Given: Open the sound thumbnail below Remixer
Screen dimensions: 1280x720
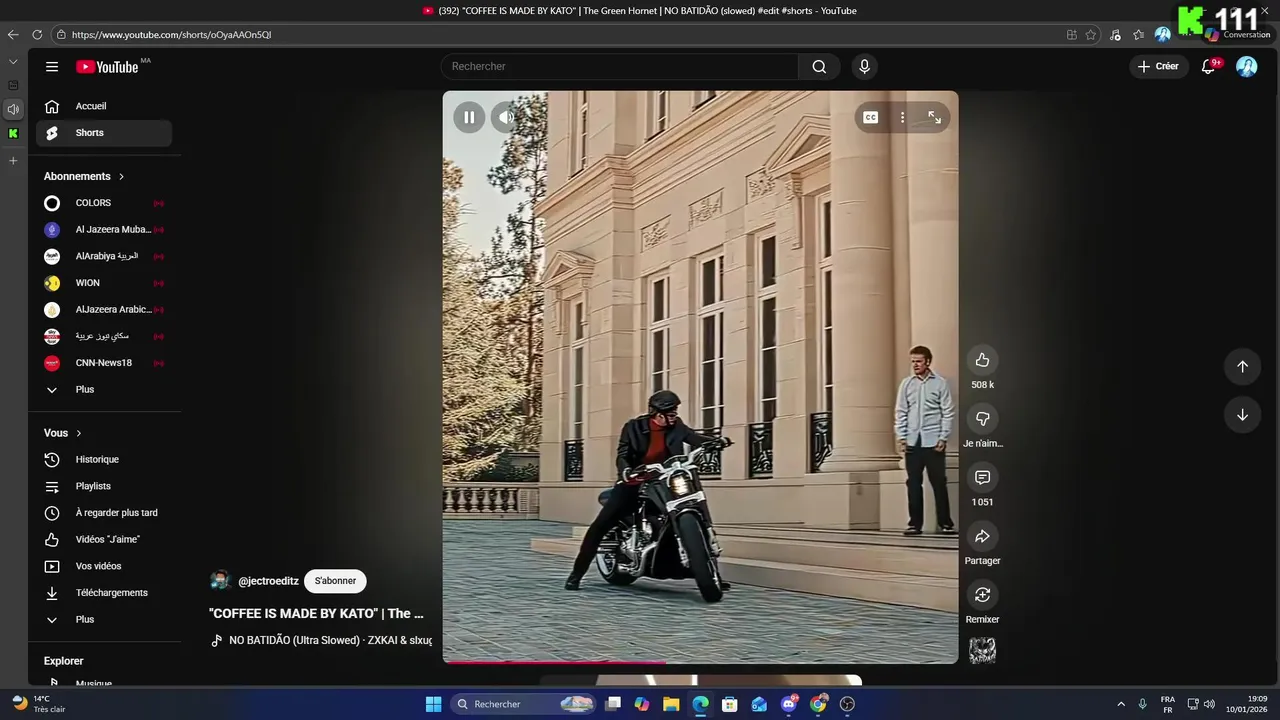Looking at the screenshot, I should [x=982, y=650].
